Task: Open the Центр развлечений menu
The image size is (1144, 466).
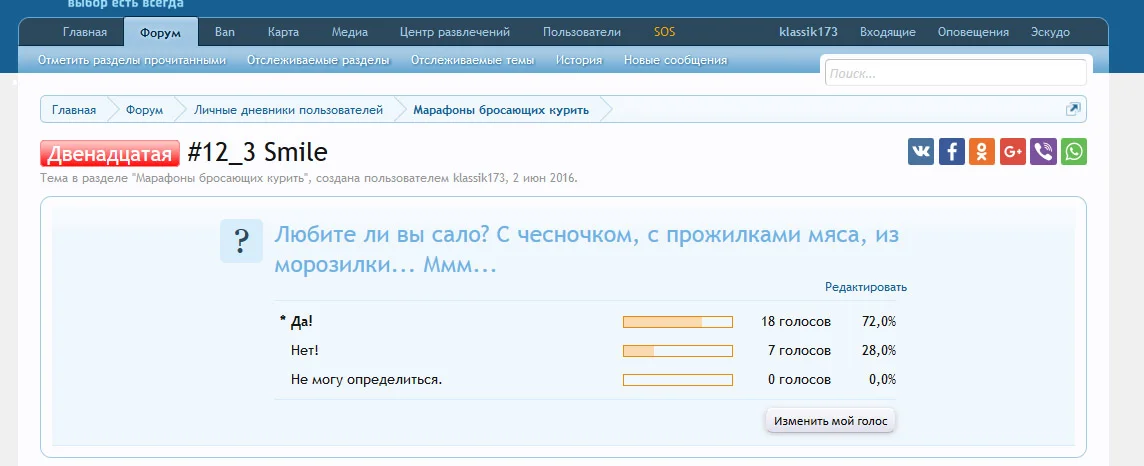Action: click(454, 32)
